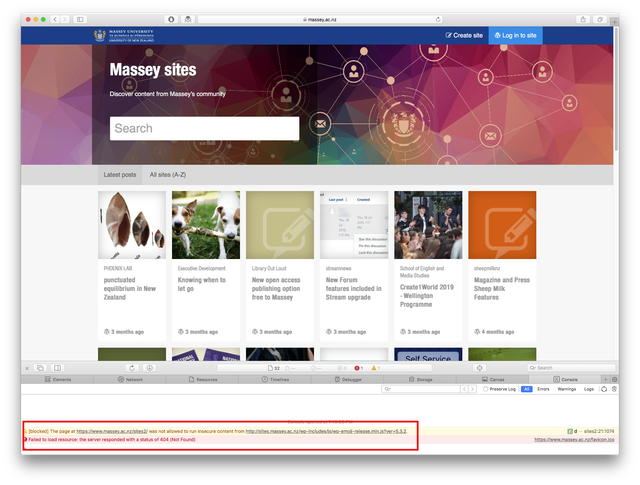The height and width of the screenshot is (485, 640).
Task: Click the dogs thumbnail for Executive Development
Action: click(x=206, y=225)
